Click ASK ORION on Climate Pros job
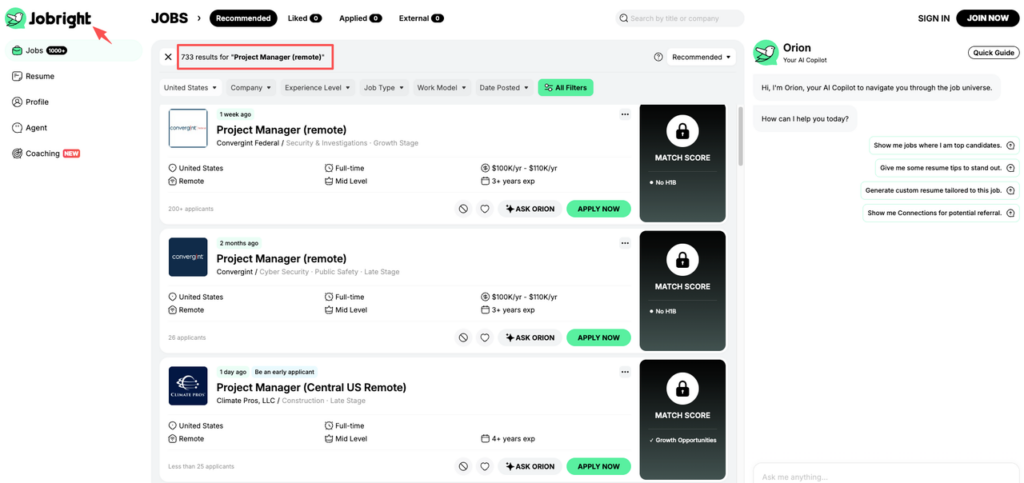The width and height of the screenshot is (1024, 483). pos(530,467)
